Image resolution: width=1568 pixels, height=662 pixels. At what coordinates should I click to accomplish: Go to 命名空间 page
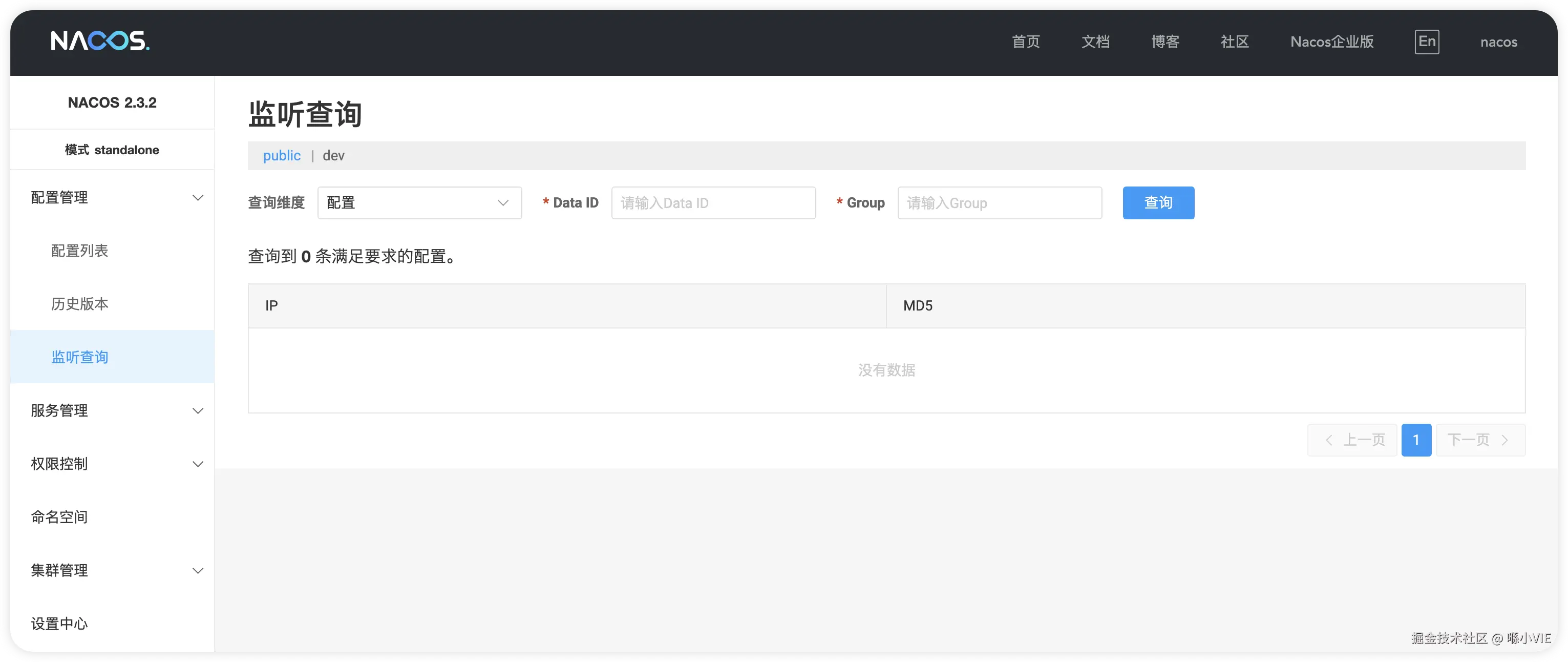pos(59,517)
